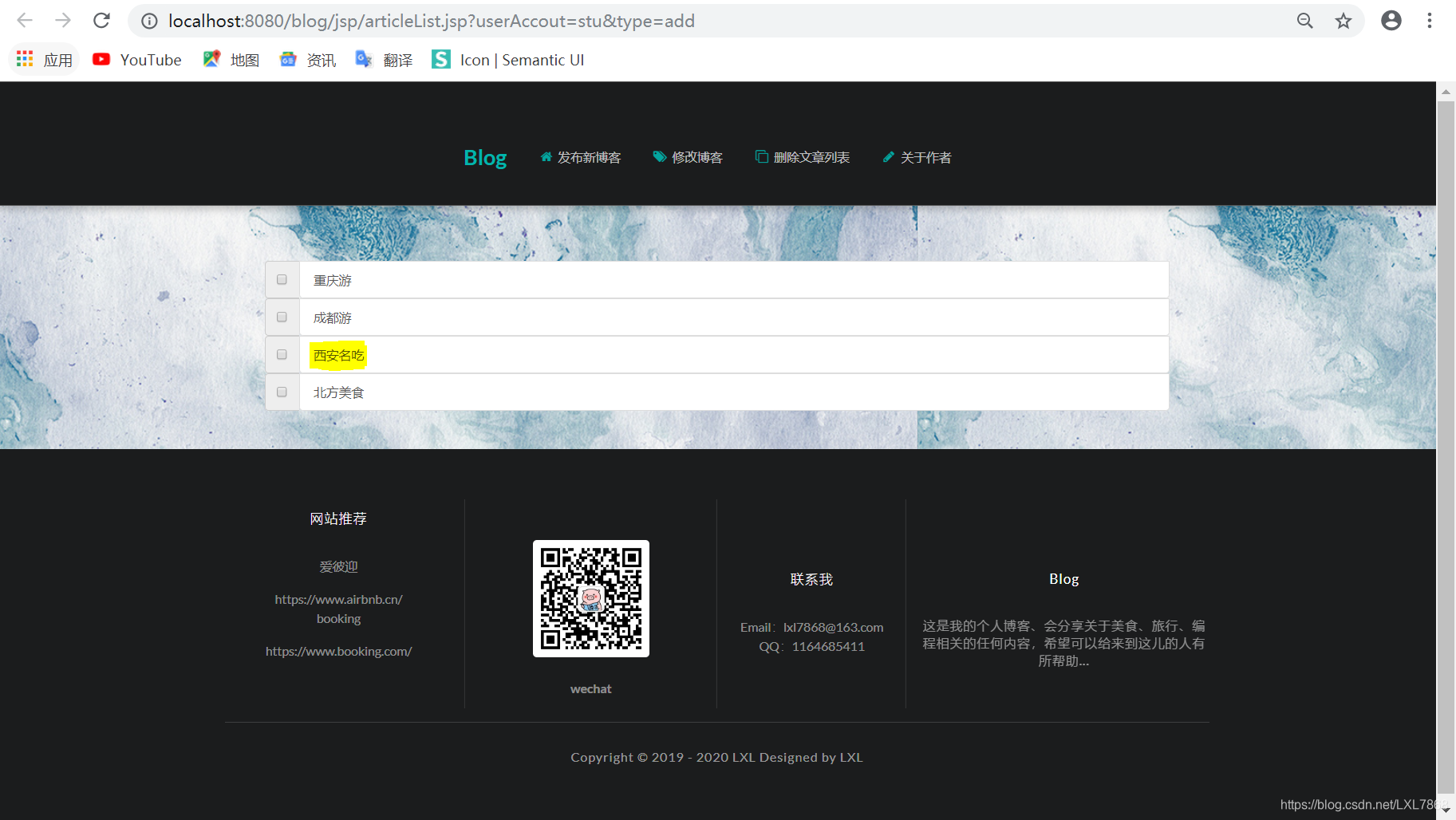Click the wechat QR code image
Screen dimensions: 1456x820
(x=591, y=598)
